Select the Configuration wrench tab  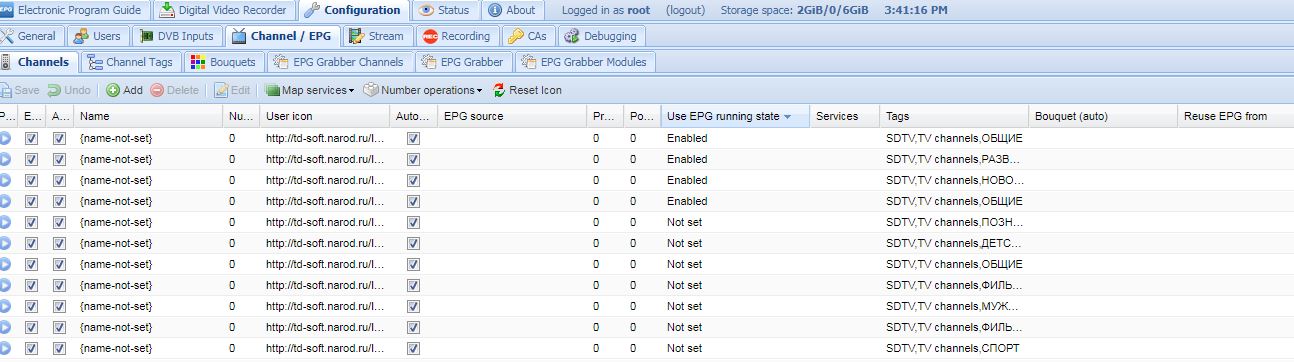coord(355,10)
